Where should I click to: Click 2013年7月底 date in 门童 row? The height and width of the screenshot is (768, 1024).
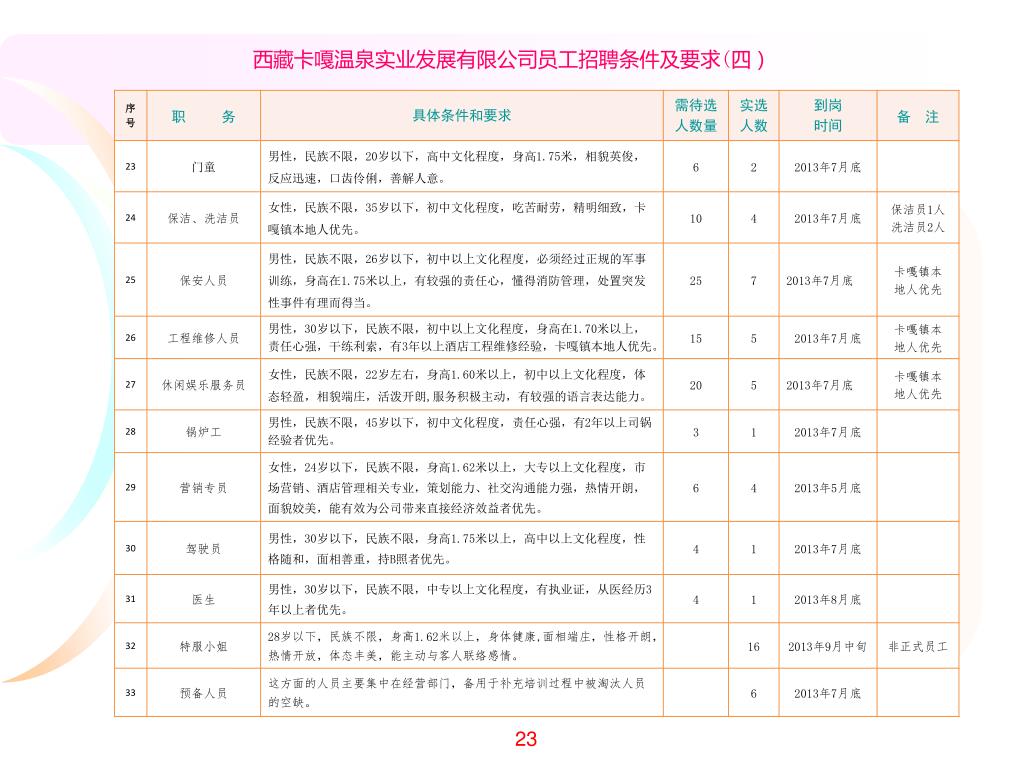(x=827, y=167)
